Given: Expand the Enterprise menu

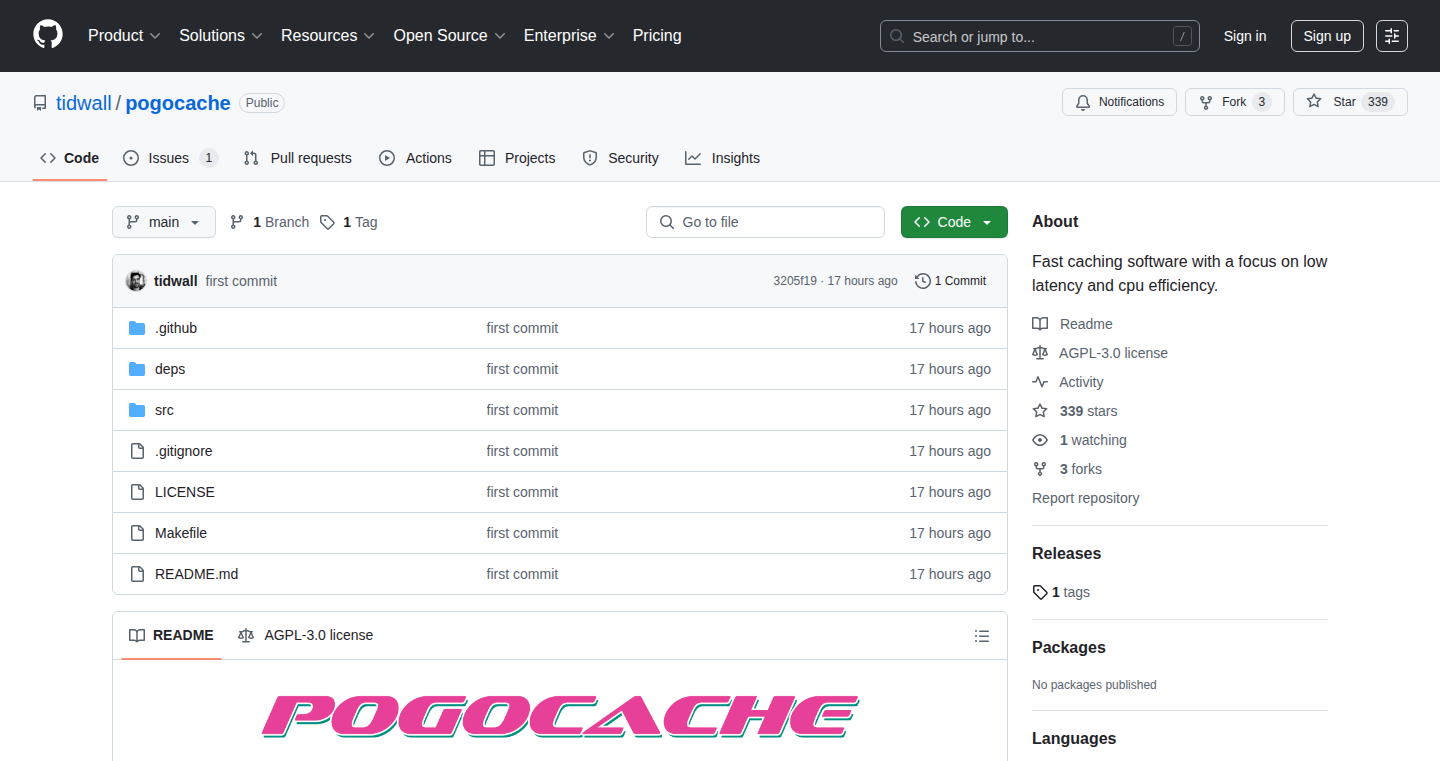Looking at the screenshot, I should [569, 35].
